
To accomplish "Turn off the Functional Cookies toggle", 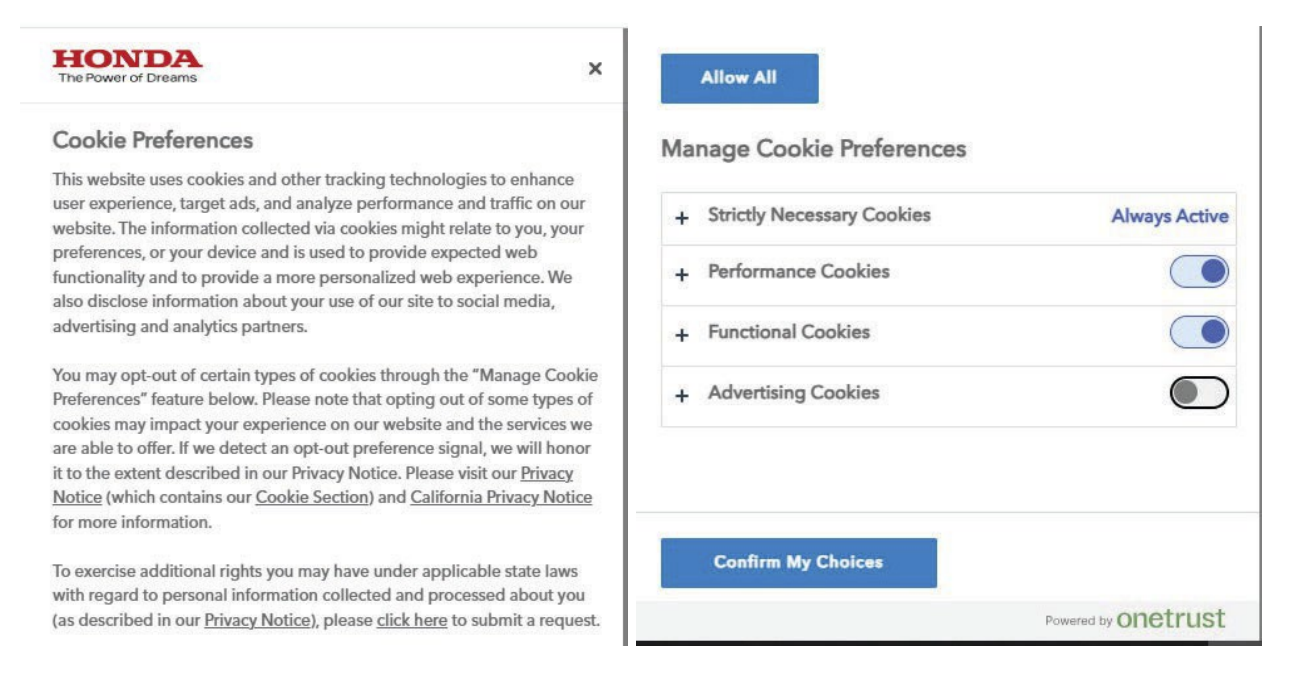I will point(1199,332).
